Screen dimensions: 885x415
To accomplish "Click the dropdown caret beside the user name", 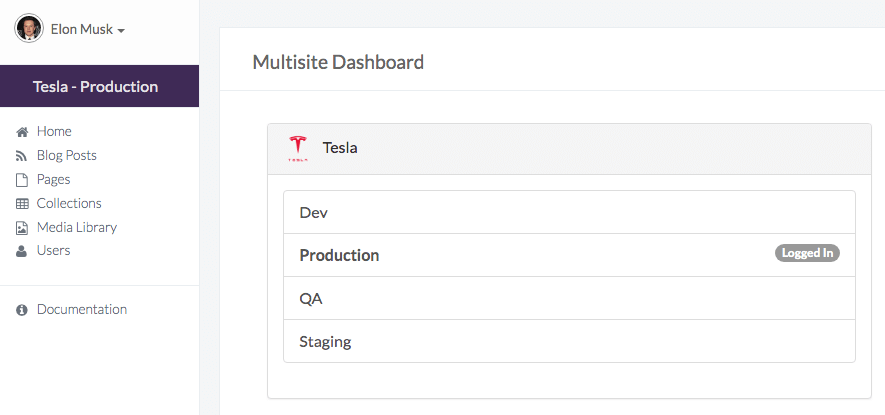I will click(121, 31).
